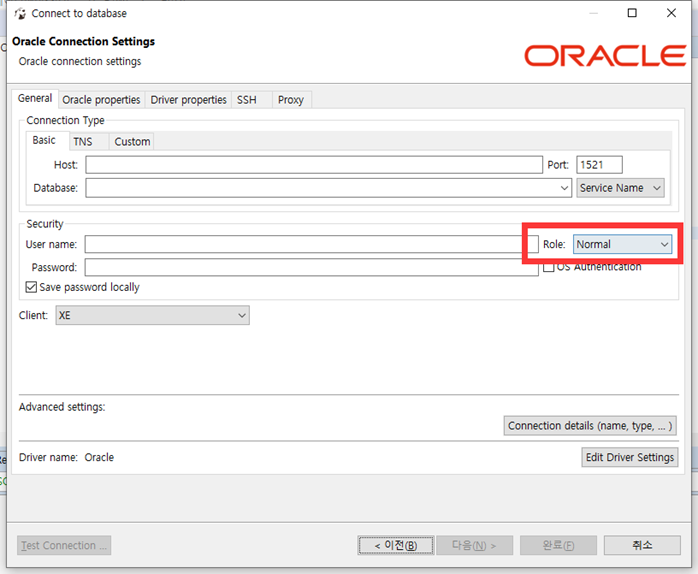Click the User name input field
This screenshot has height=574, width=698.
point(312,244)
